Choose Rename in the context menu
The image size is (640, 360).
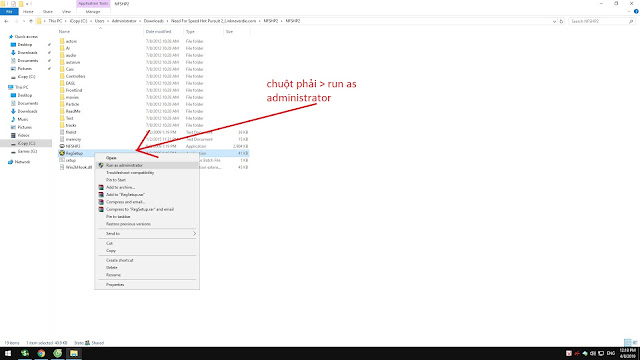point(147,275)
